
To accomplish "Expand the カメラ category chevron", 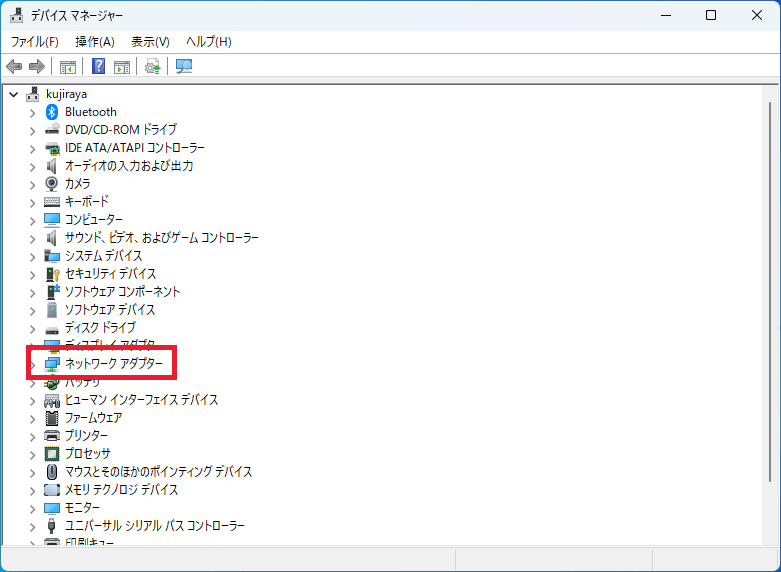I will [x=33, y=185].
